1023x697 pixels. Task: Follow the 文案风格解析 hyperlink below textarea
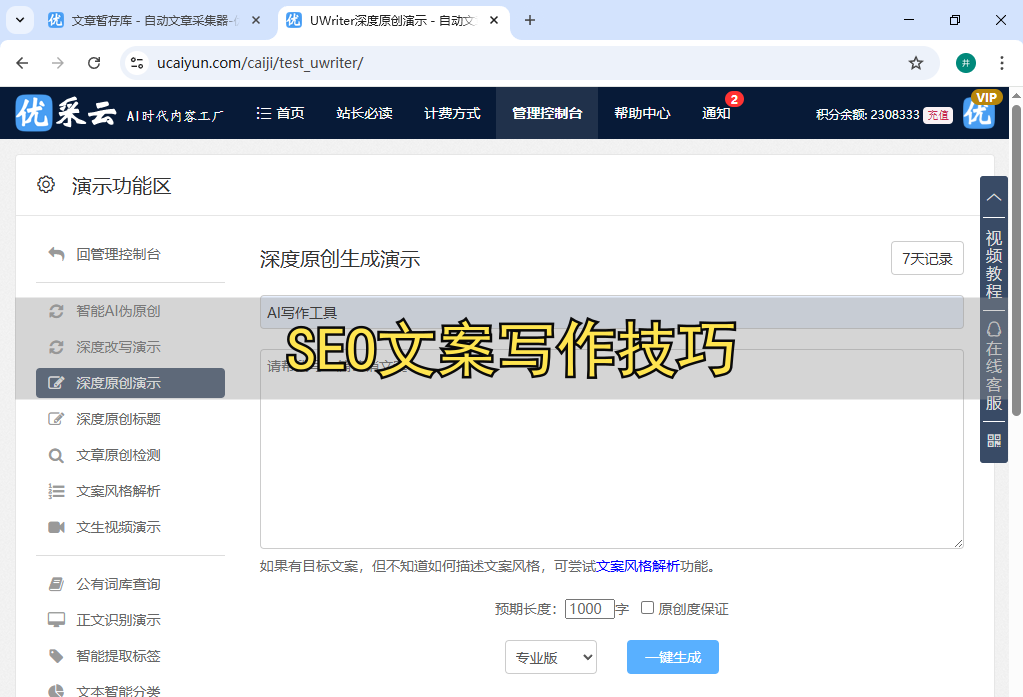tap(637, 566)
